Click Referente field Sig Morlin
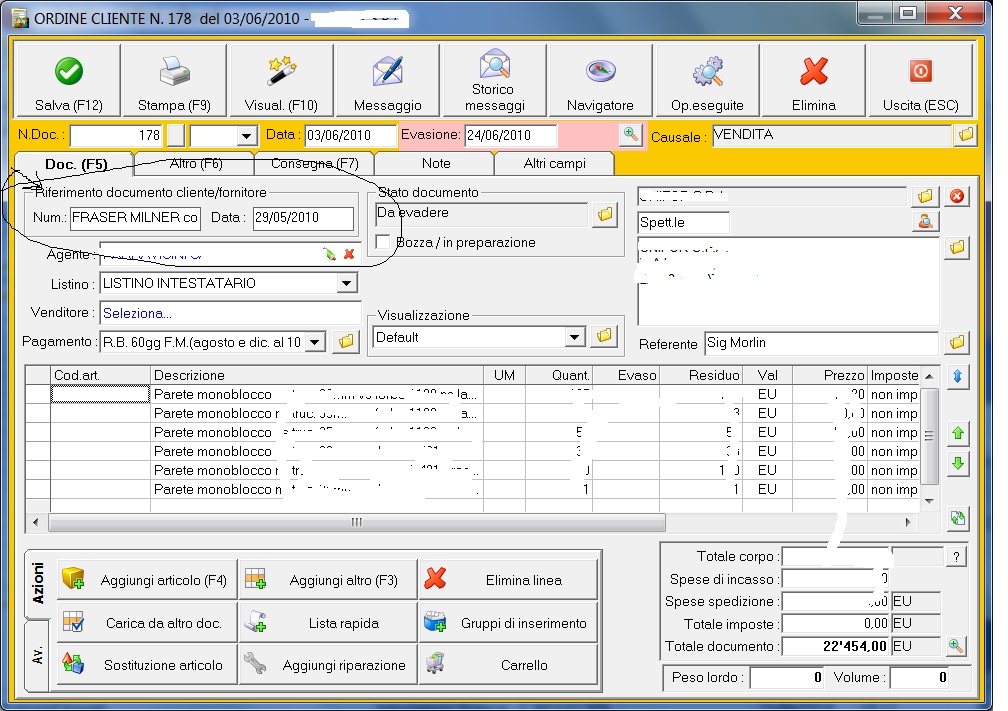The image size is (1008, 711). pos(821,343)
